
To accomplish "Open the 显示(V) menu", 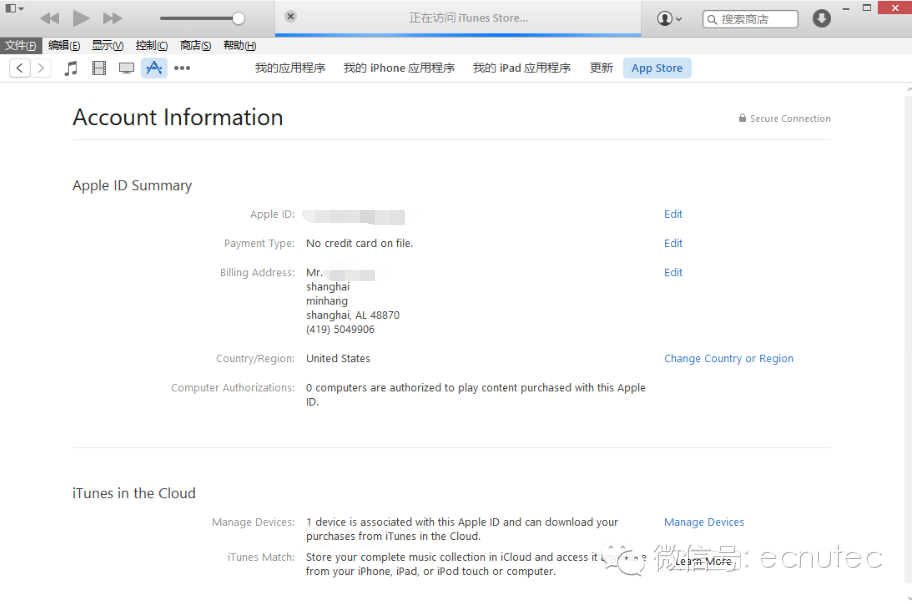I will 108,45.
